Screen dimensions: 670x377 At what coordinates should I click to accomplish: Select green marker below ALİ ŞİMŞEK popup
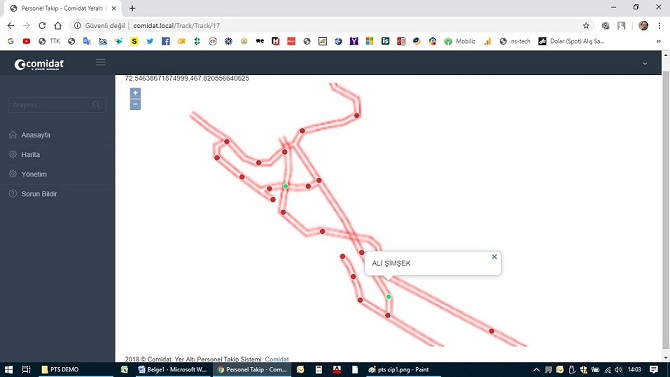tap(388, 297)
